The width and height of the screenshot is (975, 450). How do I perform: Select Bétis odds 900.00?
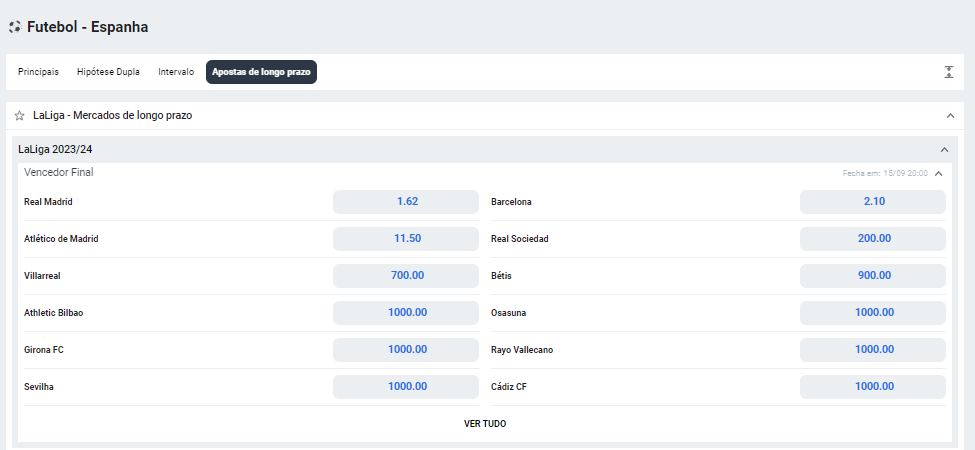(x=872, y=276)
